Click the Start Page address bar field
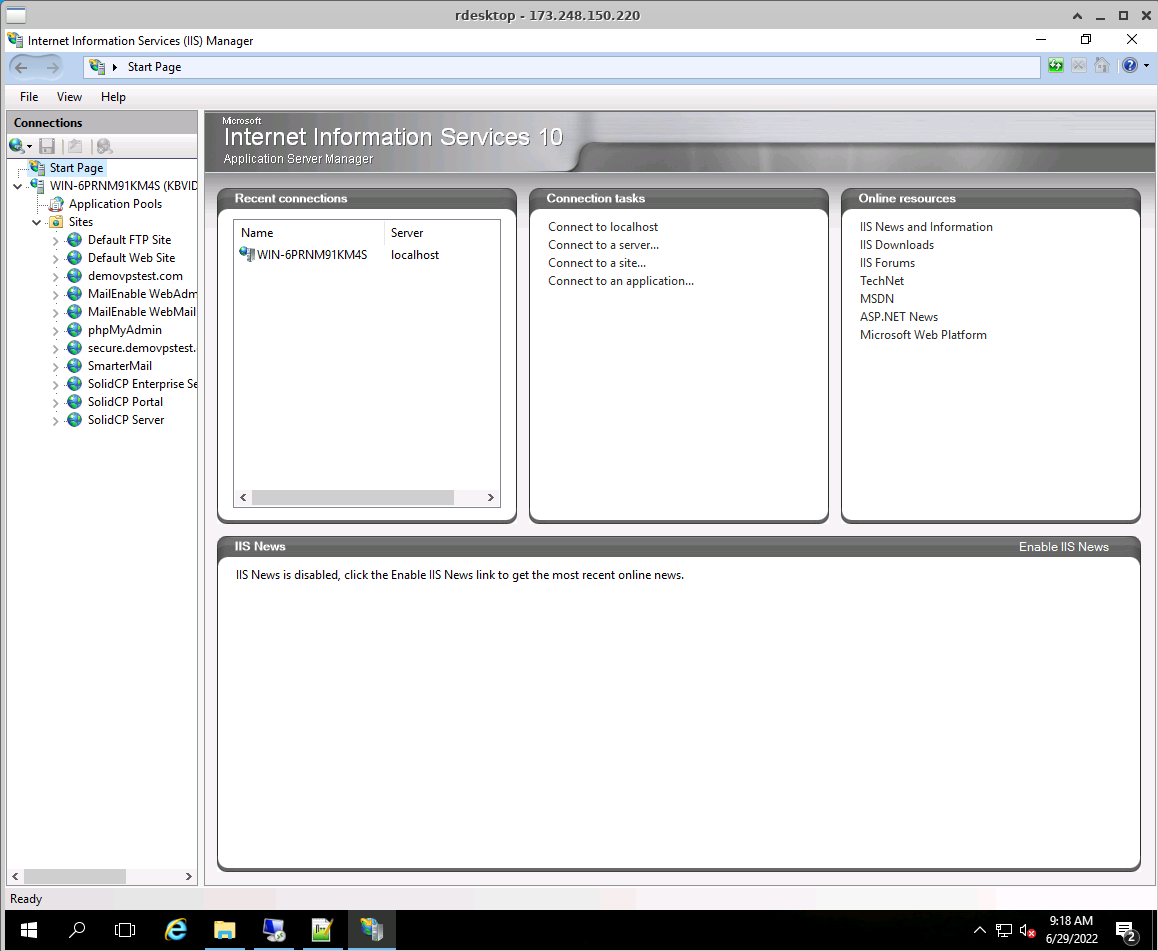The image size is (1158, 951). pos(561,67)
